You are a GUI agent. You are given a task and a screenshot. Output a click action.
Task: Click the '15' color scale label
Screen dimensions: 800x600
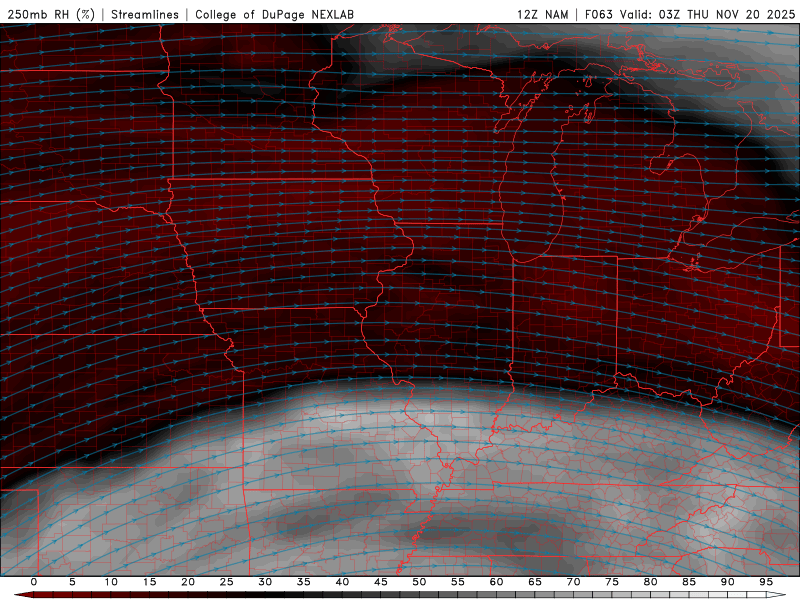click(x=149, y=582)
